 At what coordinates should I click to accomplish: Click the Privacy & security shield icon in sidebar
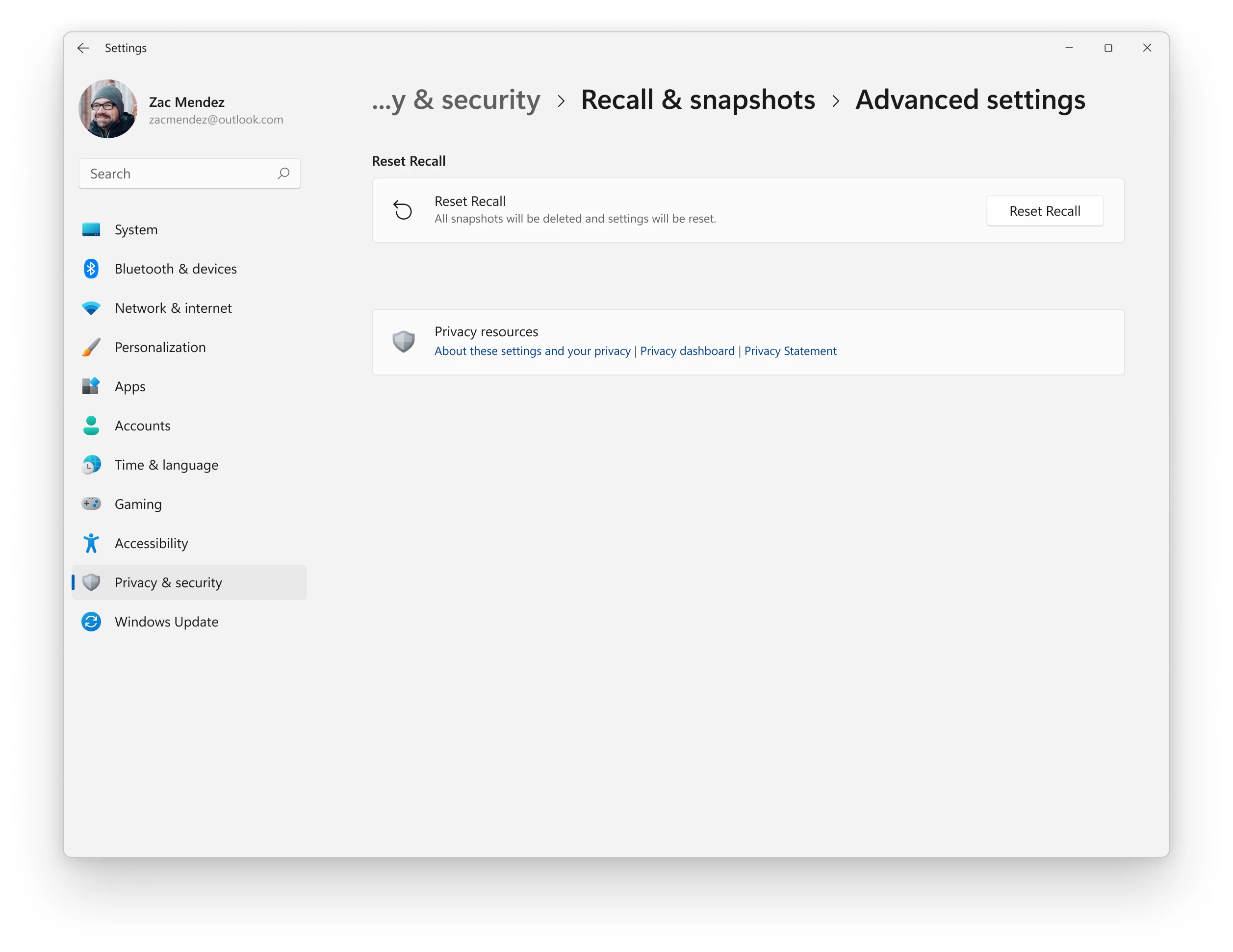pos(91,582)
